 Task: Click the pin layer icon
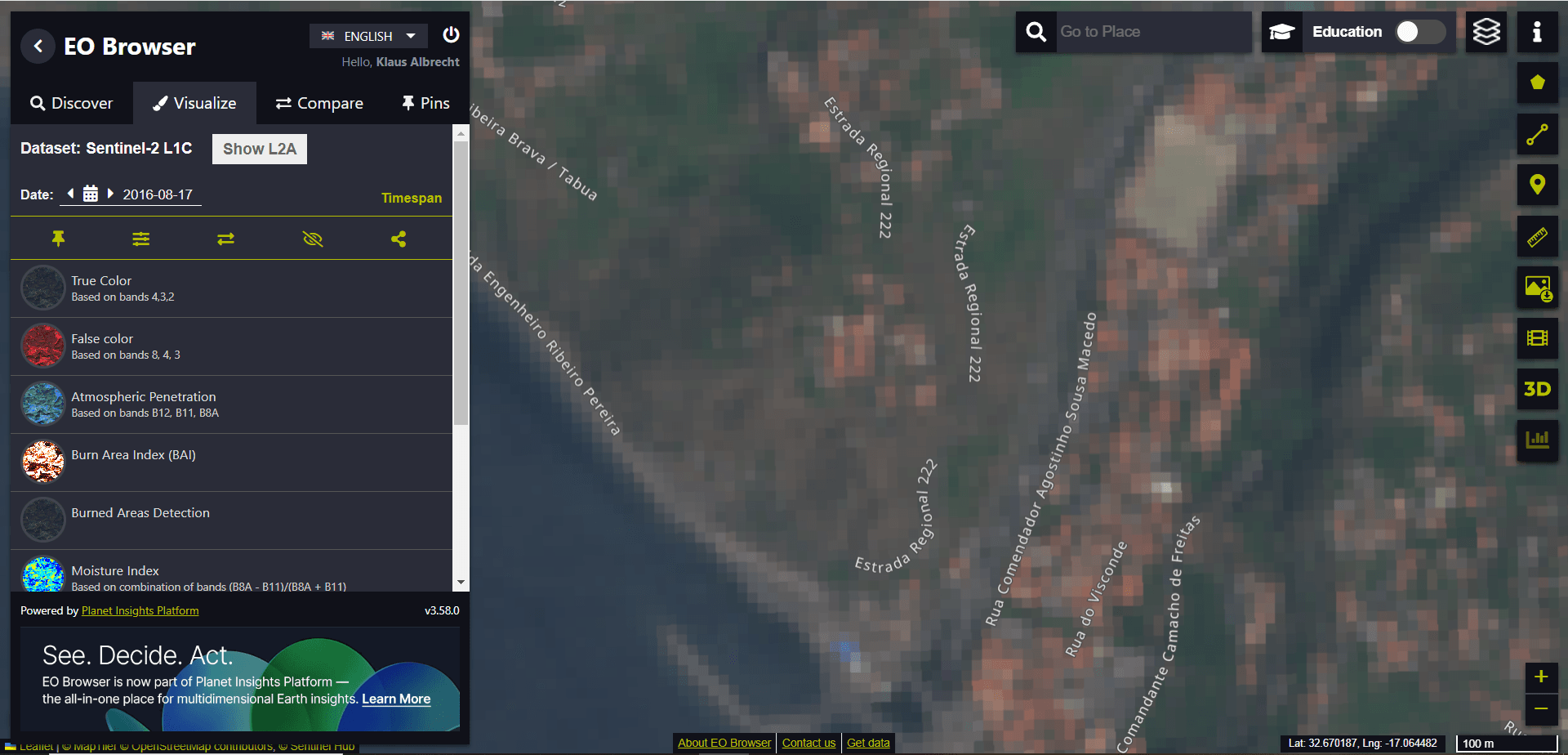pos(58,239)
